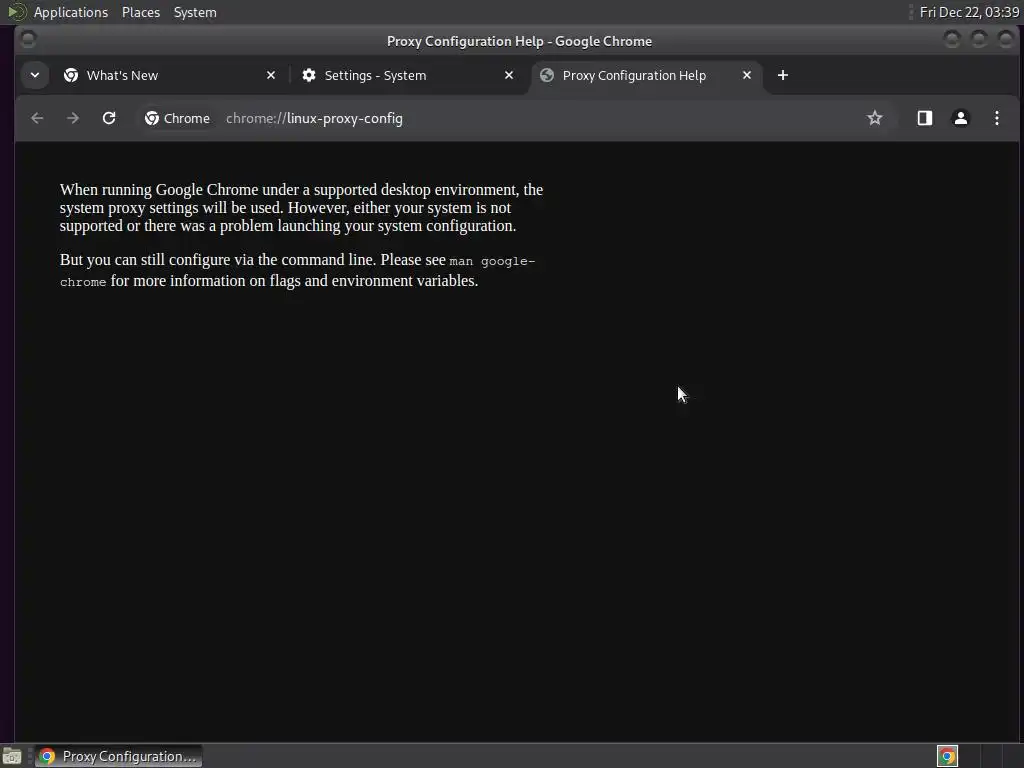The height and width of the screenshot is (768, 1024).
Task: Click the Chrome site info chip
Action: [177, 118]
